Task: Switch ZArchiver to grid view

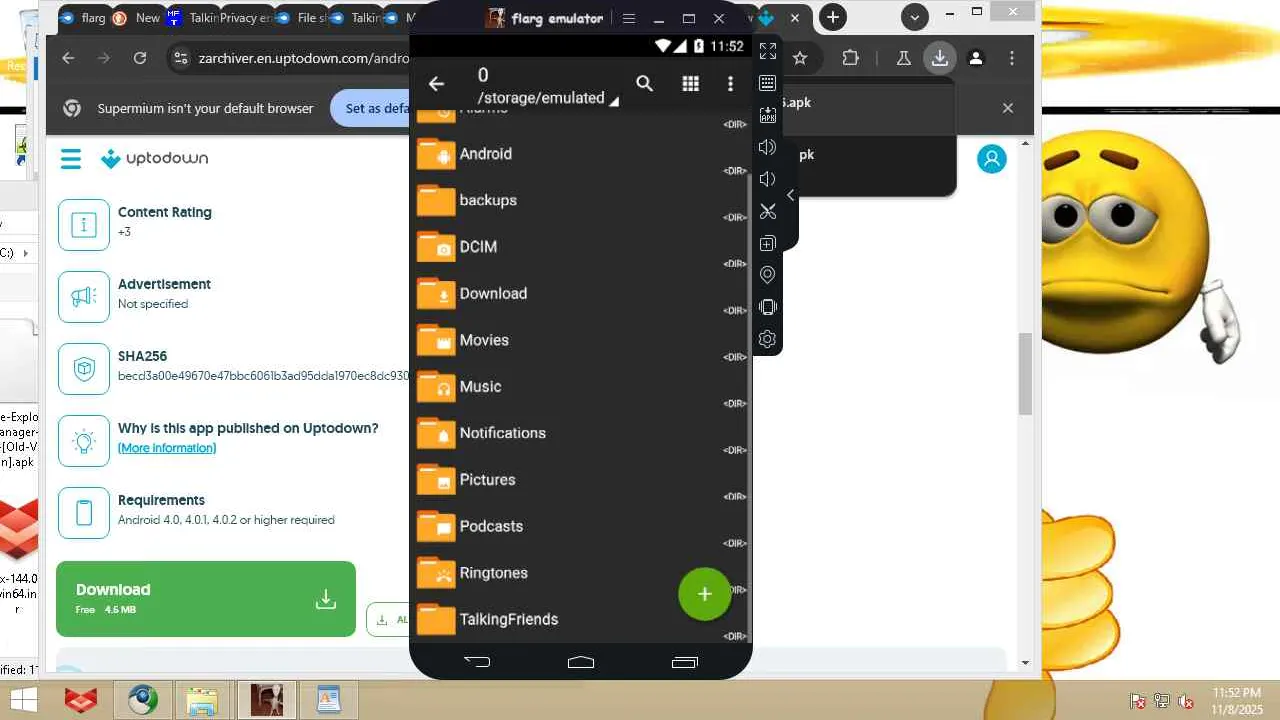Action: [690, 84]
